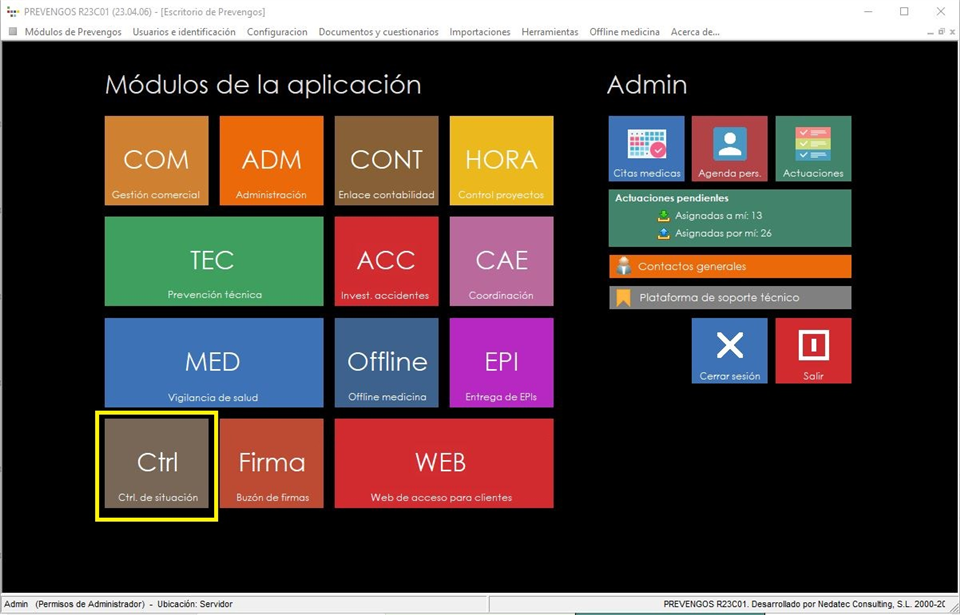Launch the Offline medicina tile
The image size is (960, 615).
pyautogui.click(x=386, y=362)
